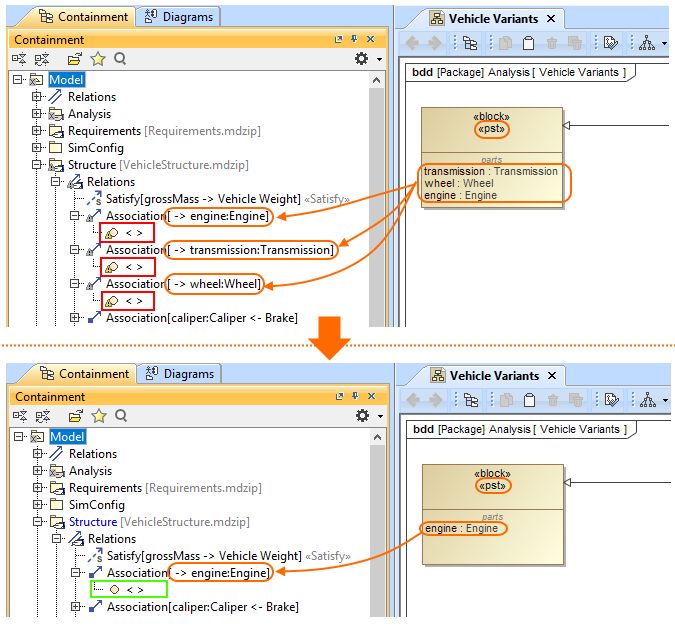This screenshot has width=675, height=627.
Task: Select Association[-> transmission:Transmission] tree row
Action: (211, 250)
